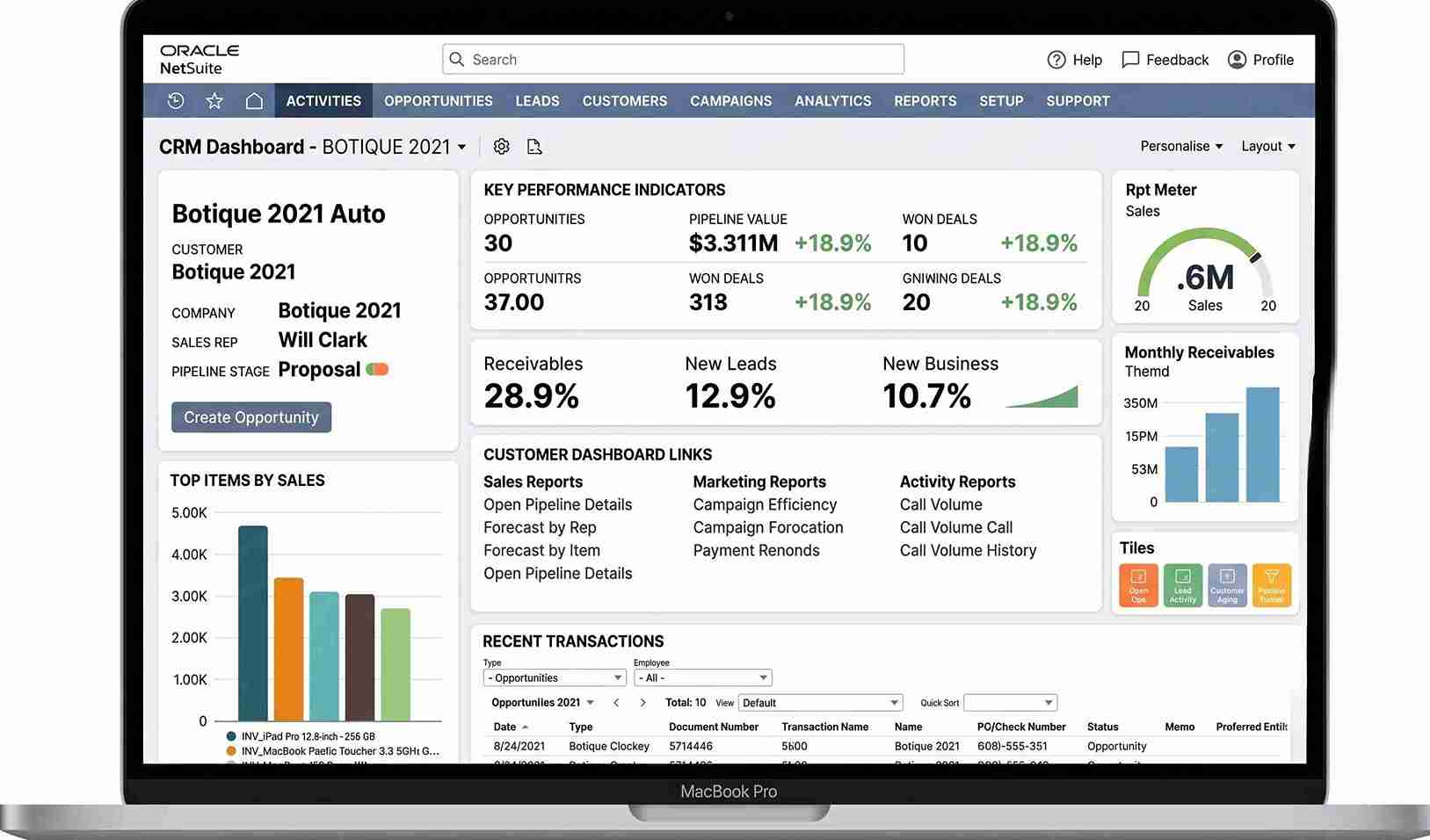Viewport: 1430px width, 840px height.
Task: Open the Lead Activity green tile
Action: point(1183,585)
